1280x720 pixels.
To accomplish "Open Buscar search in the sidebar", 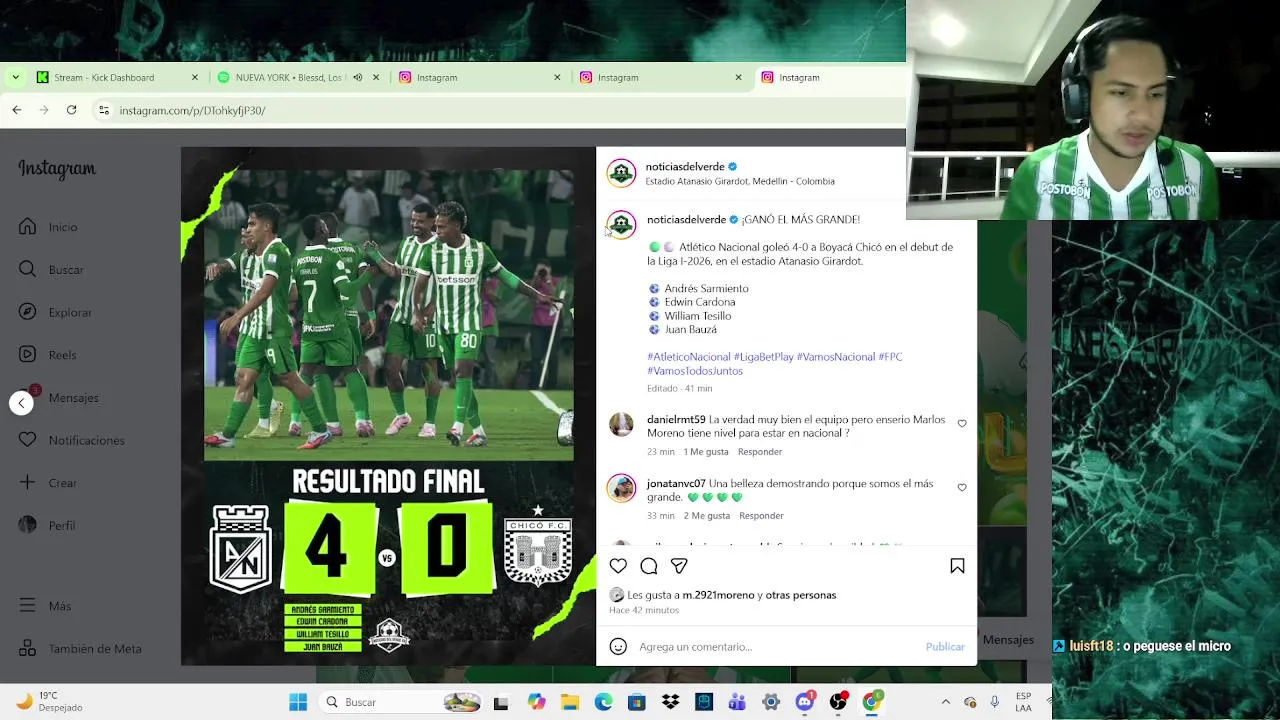I will (51, 270).
